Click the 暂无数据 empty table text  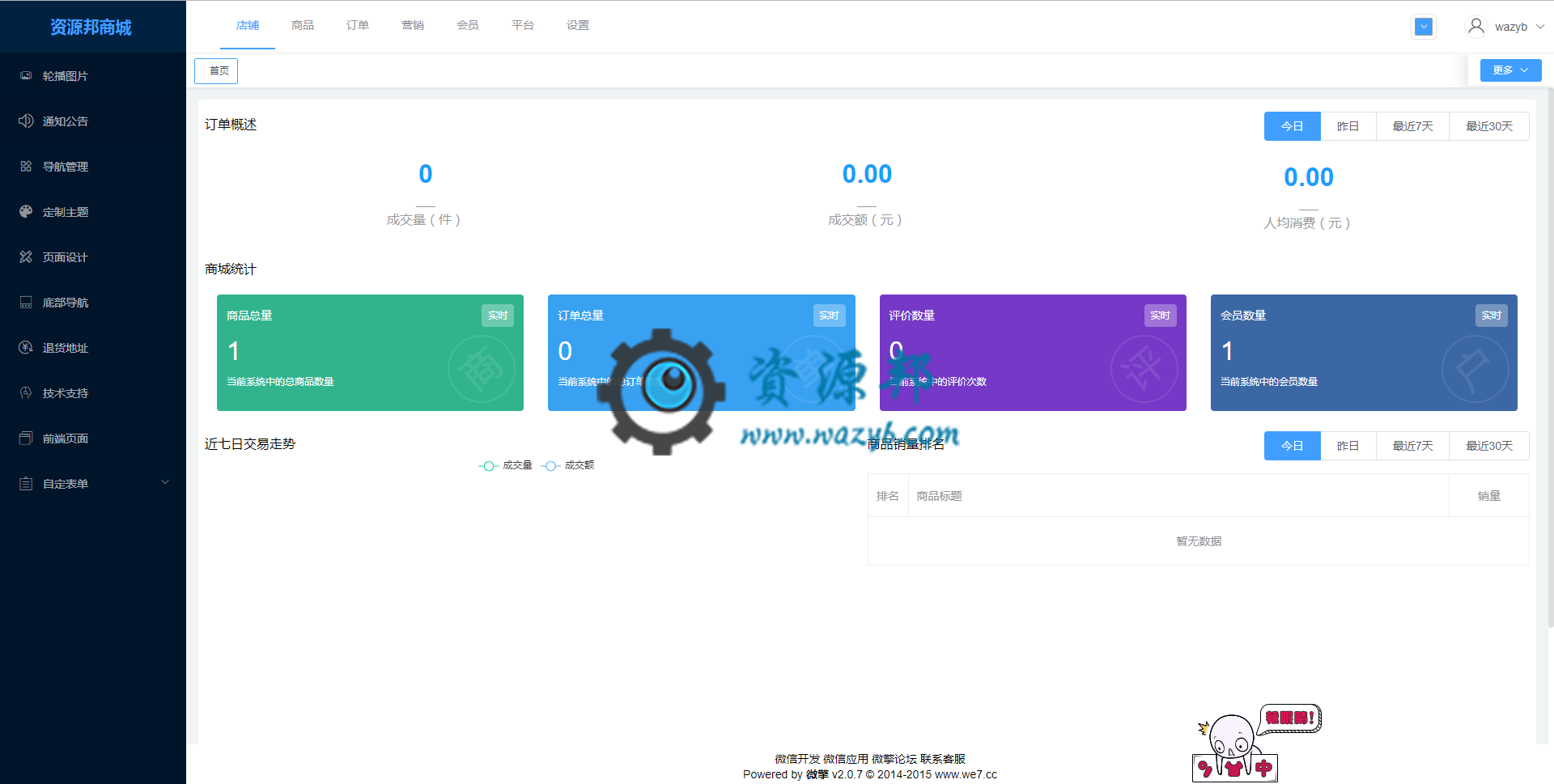point(1199,541)
